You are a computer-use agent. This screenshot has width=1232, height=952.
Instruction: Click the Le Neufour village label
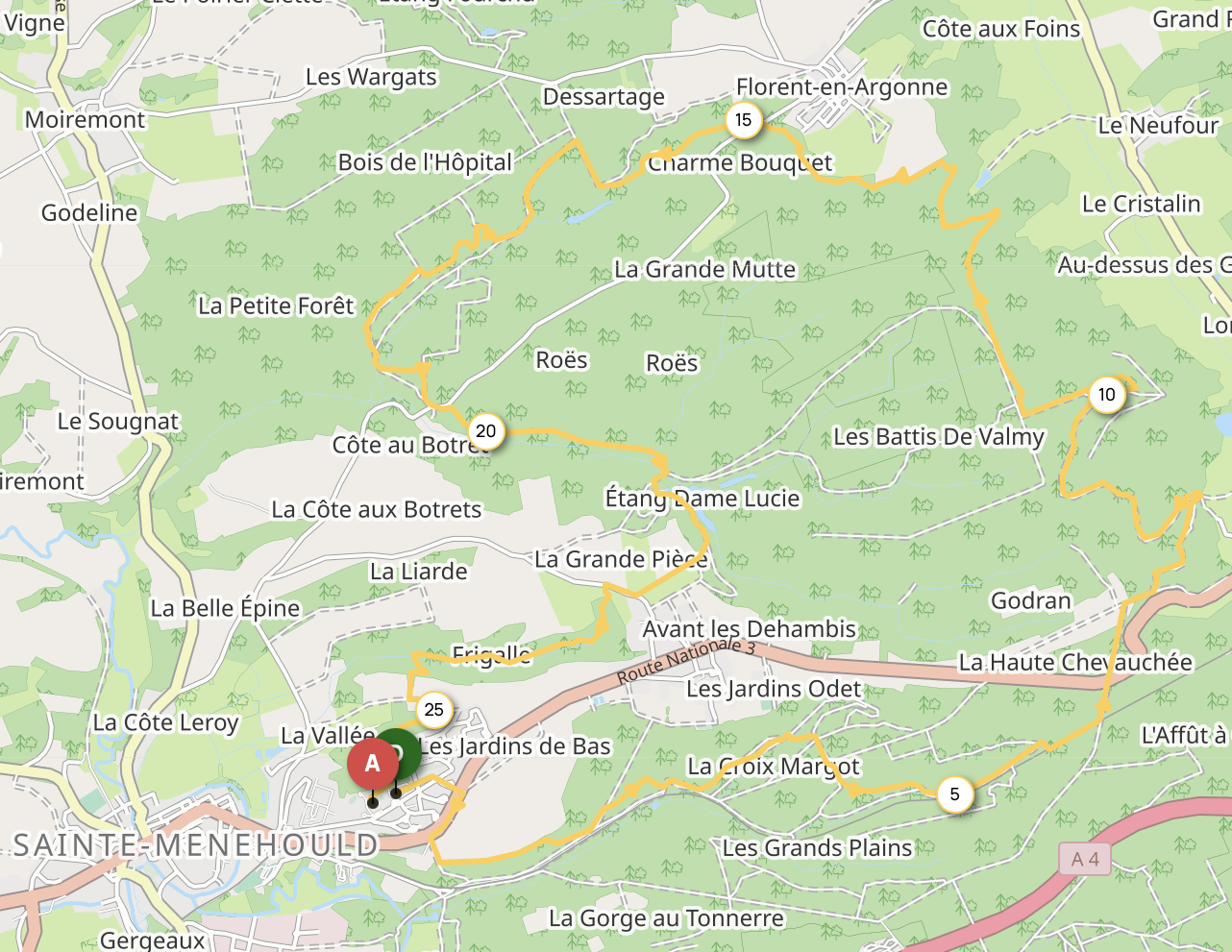tap(1158, 126)
